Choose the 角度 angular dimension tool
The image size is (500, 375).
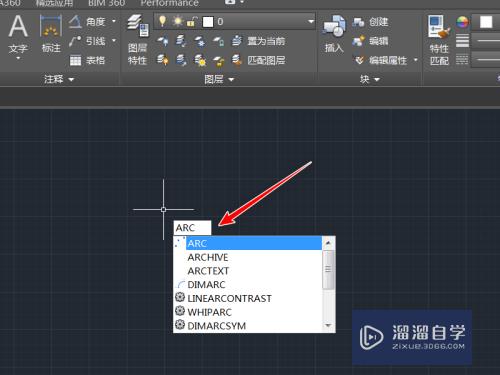tap(88, 22)
